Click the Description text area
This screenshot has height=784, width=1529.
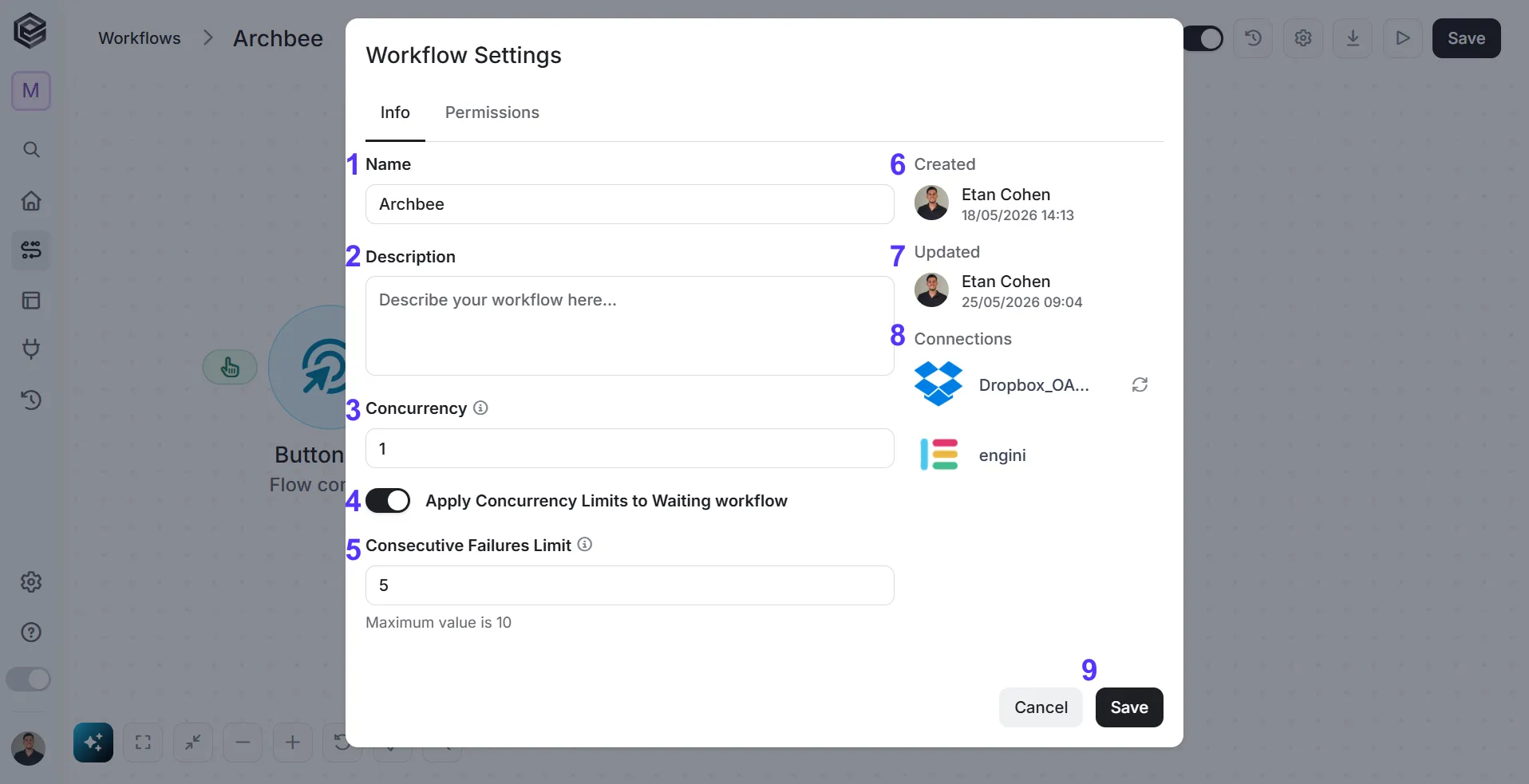click(x=630, y=326)
